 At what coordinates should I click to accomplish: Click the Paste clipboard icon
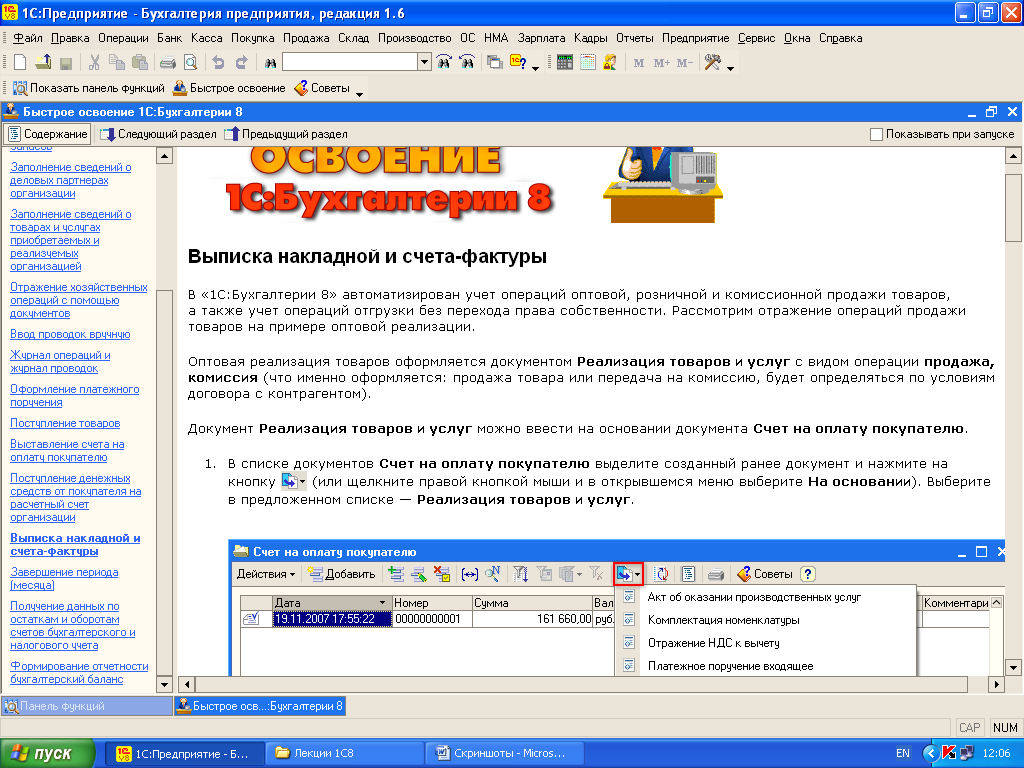coord(140,63)
